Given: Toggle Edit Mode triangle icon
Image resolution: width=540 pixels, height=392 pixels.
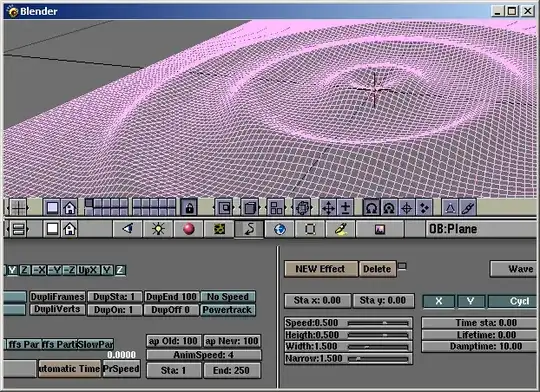Looking at the screenshot, I should (x=450, y=208).
